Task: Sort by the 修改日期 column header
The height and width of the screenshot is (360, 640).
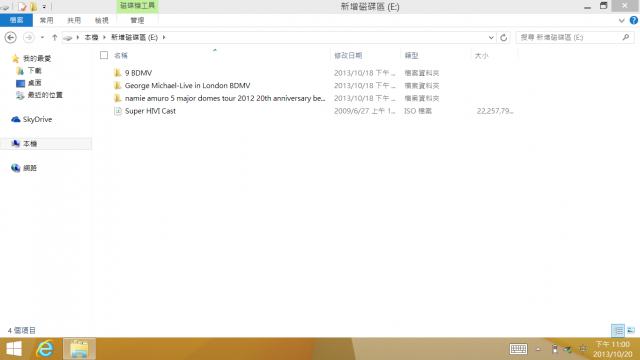Action: (348, 56)
